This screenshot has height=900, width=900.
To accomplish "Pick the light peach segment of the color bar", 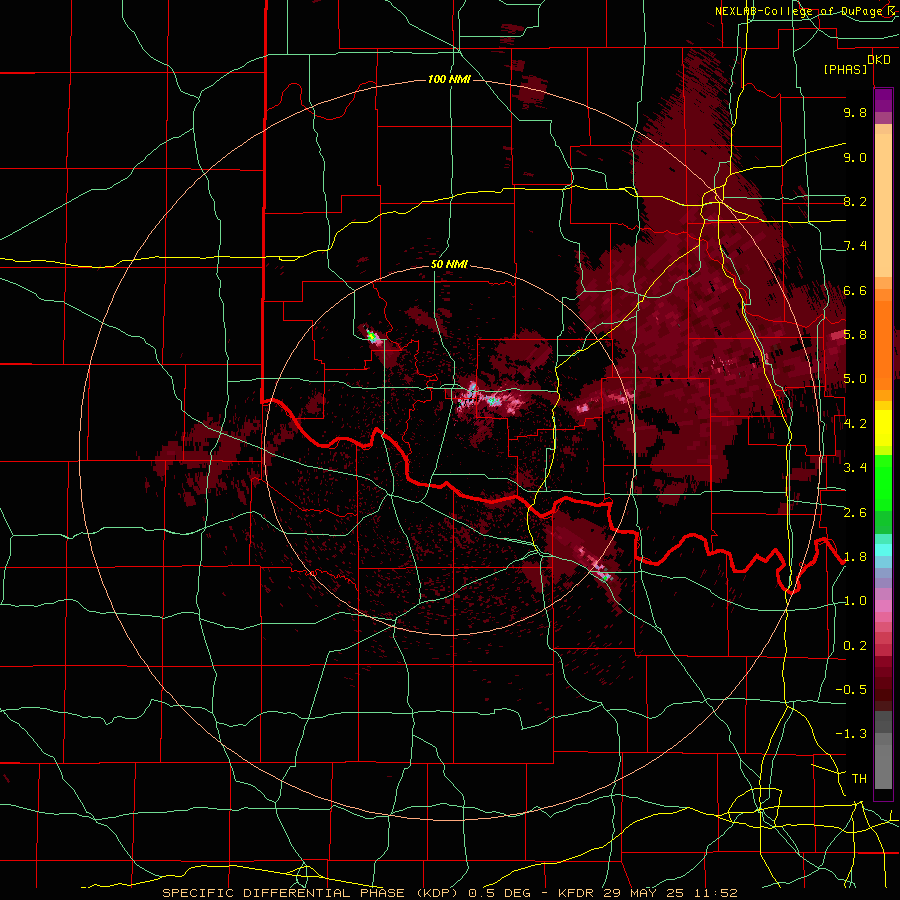I will 883,205.
